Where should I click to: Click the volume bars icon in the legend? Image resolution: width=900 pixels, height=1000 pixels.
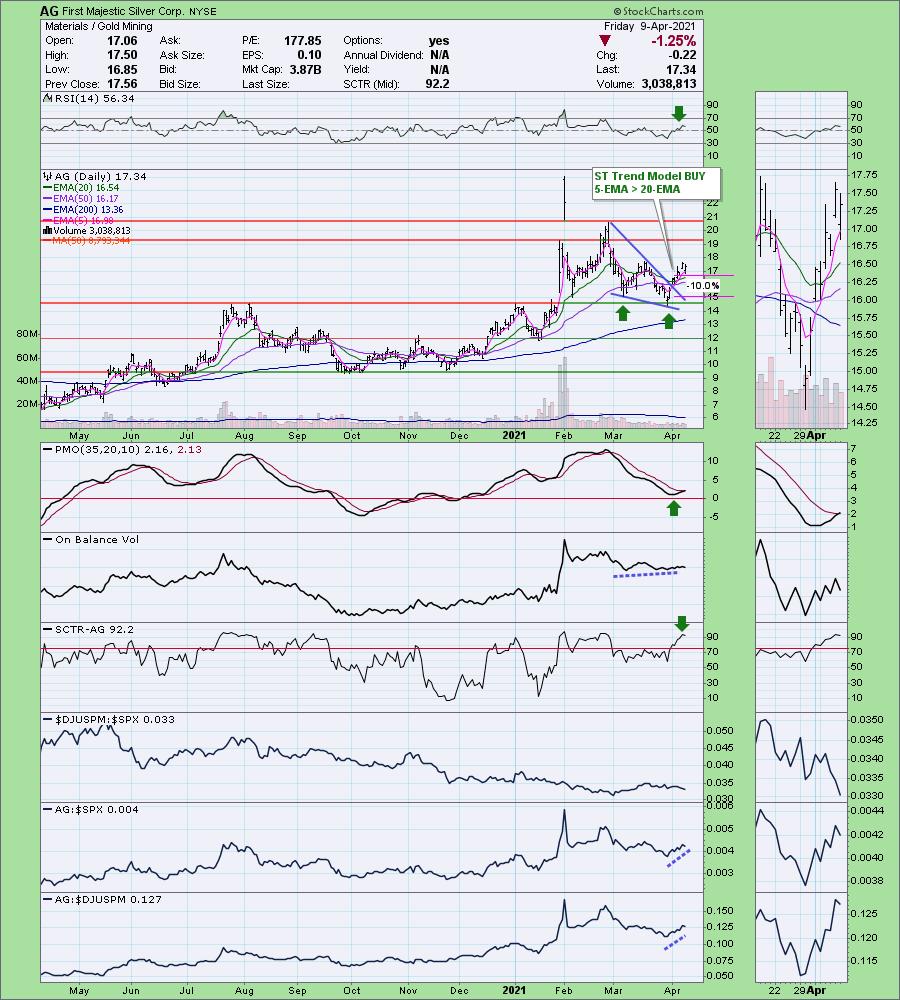47,231
